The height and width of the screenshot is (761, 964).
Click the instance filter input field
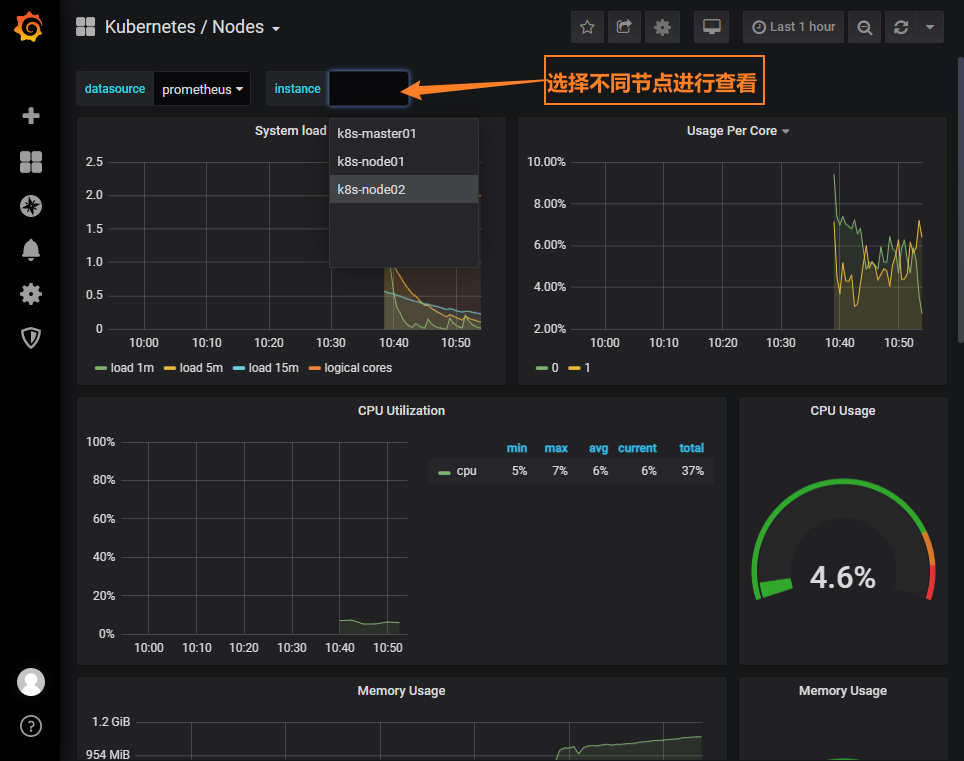pyautogui.click(x=369, y=89)
